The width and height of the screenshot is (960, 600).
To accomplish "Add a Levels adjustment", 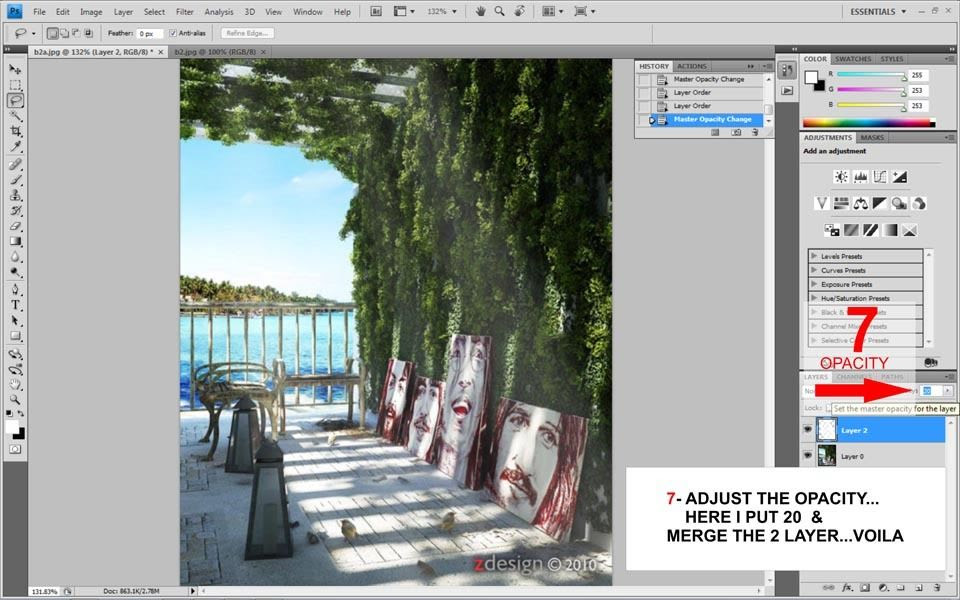I will click(860, 177).
